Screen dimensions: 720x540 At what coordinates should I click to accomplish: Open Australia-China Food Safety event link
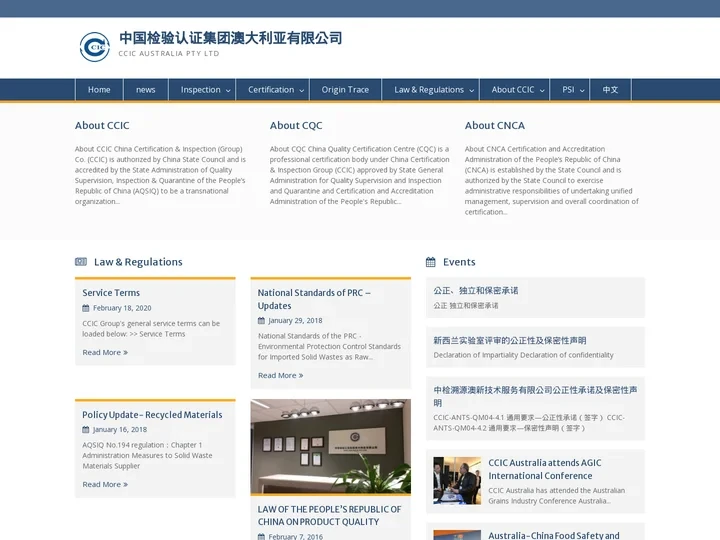(x=554, y=535)
